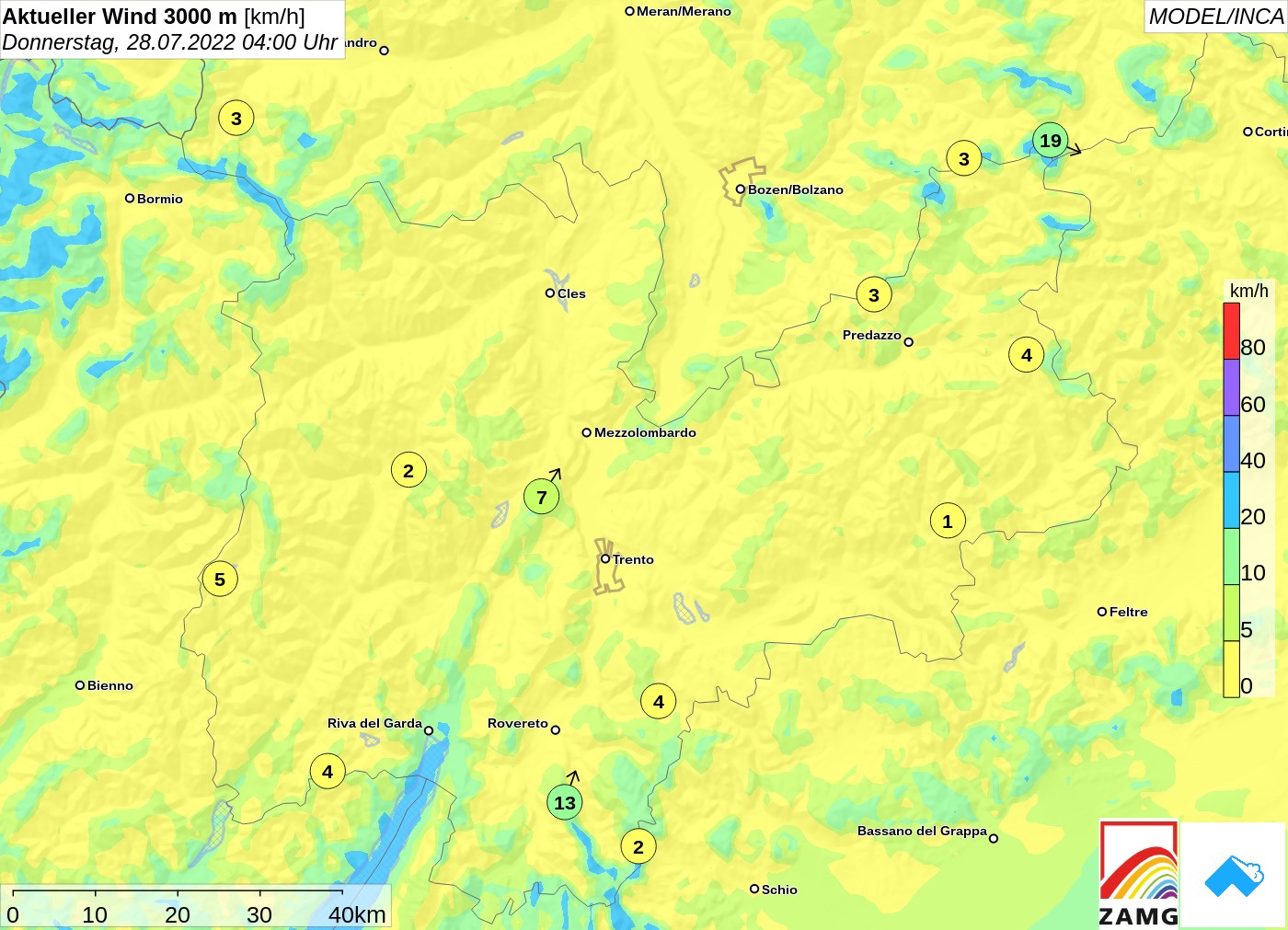Select the wind marker 7 near Mezzolombardo
The height and width of the screenshot is (930, 1288).
(541, 498)
